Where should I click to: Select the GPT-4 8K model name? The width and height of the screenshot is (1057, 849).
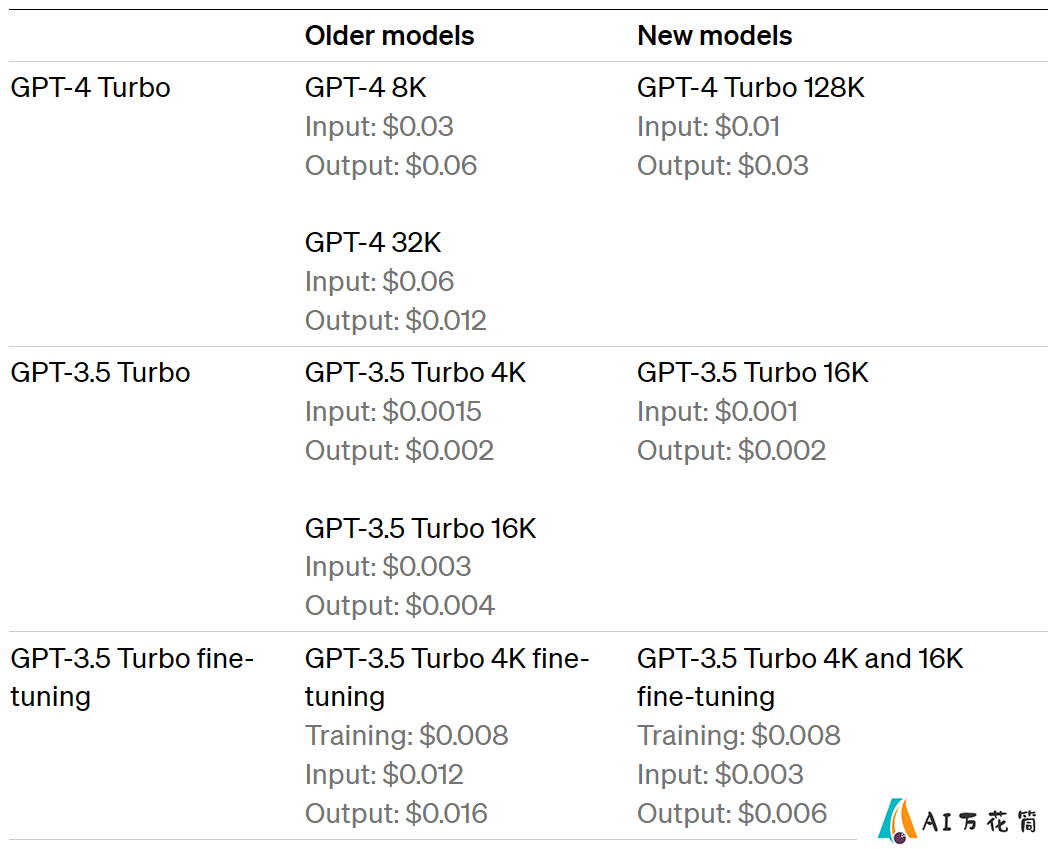(365, 88)
